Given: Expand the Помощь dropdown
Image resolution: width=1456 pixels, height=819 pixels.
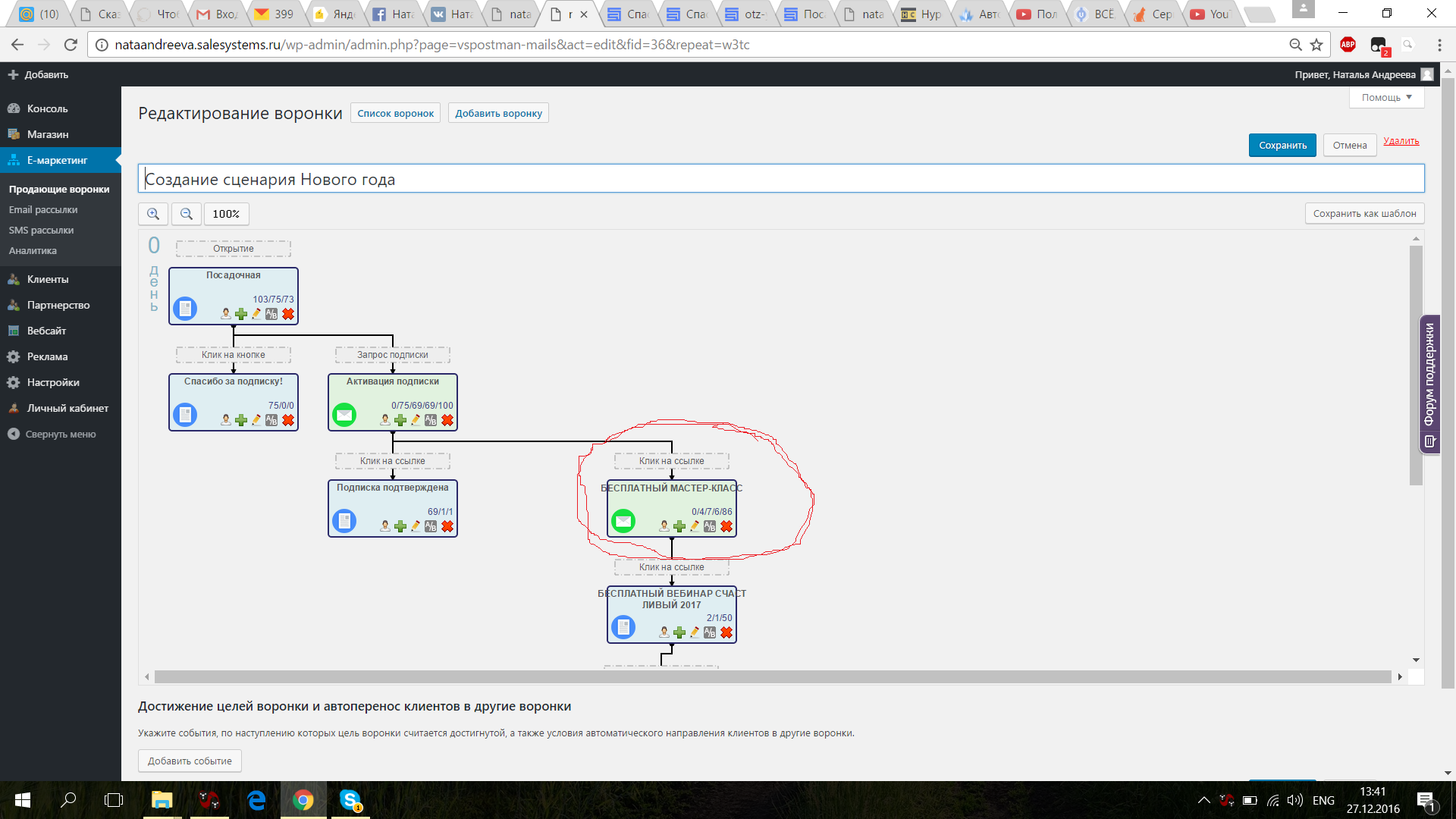Looking at the screenshot, I should click(1386, 97).
